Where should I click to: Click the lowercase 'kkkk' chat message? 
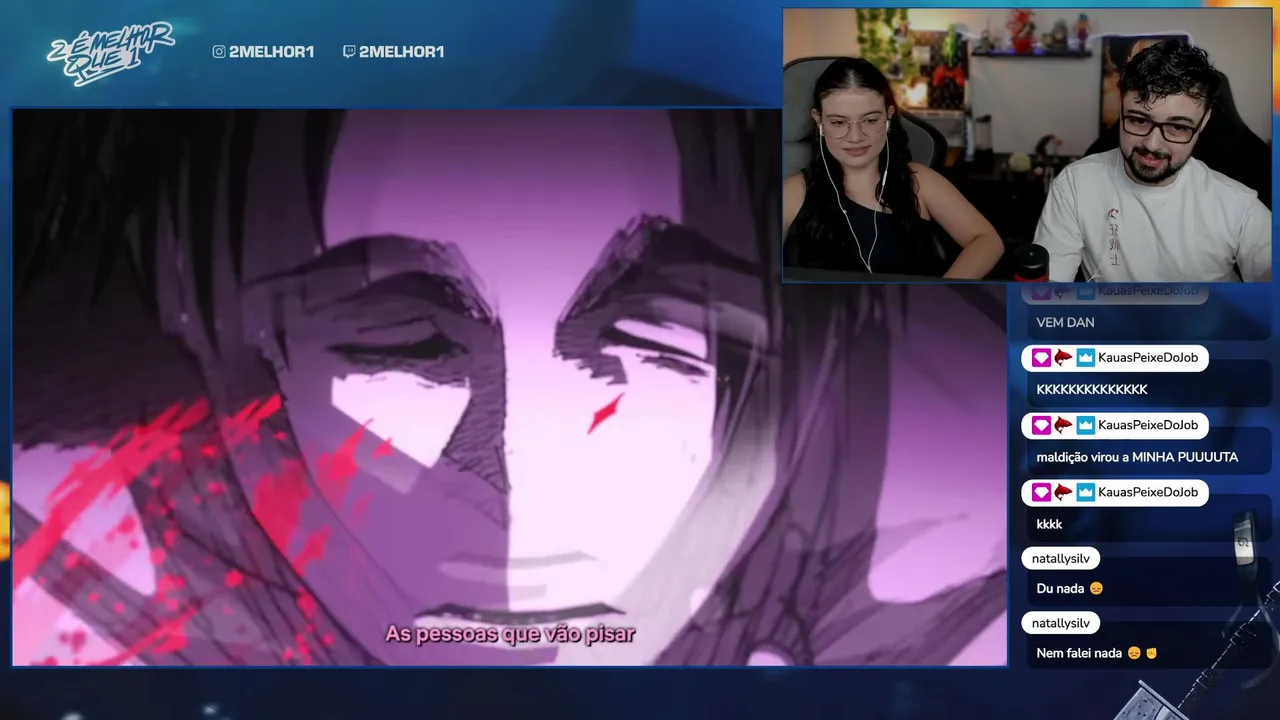coord(1049,524)
